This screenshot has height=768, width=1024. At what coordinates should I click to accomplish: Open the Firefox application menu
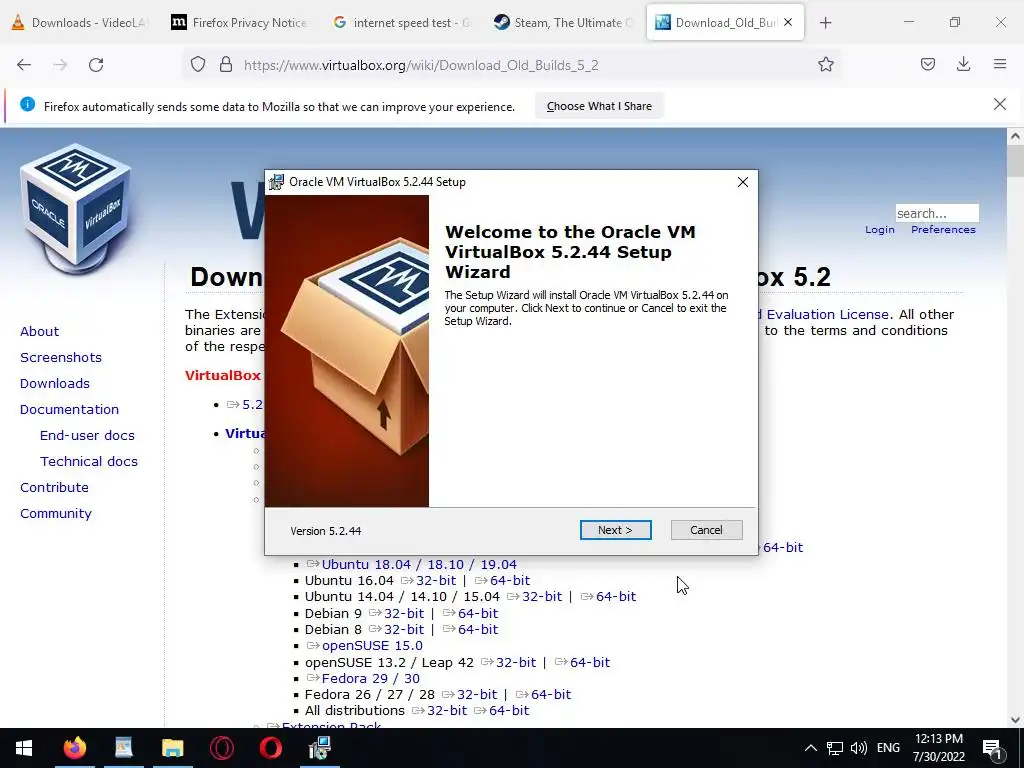(x=1000, y=65)
